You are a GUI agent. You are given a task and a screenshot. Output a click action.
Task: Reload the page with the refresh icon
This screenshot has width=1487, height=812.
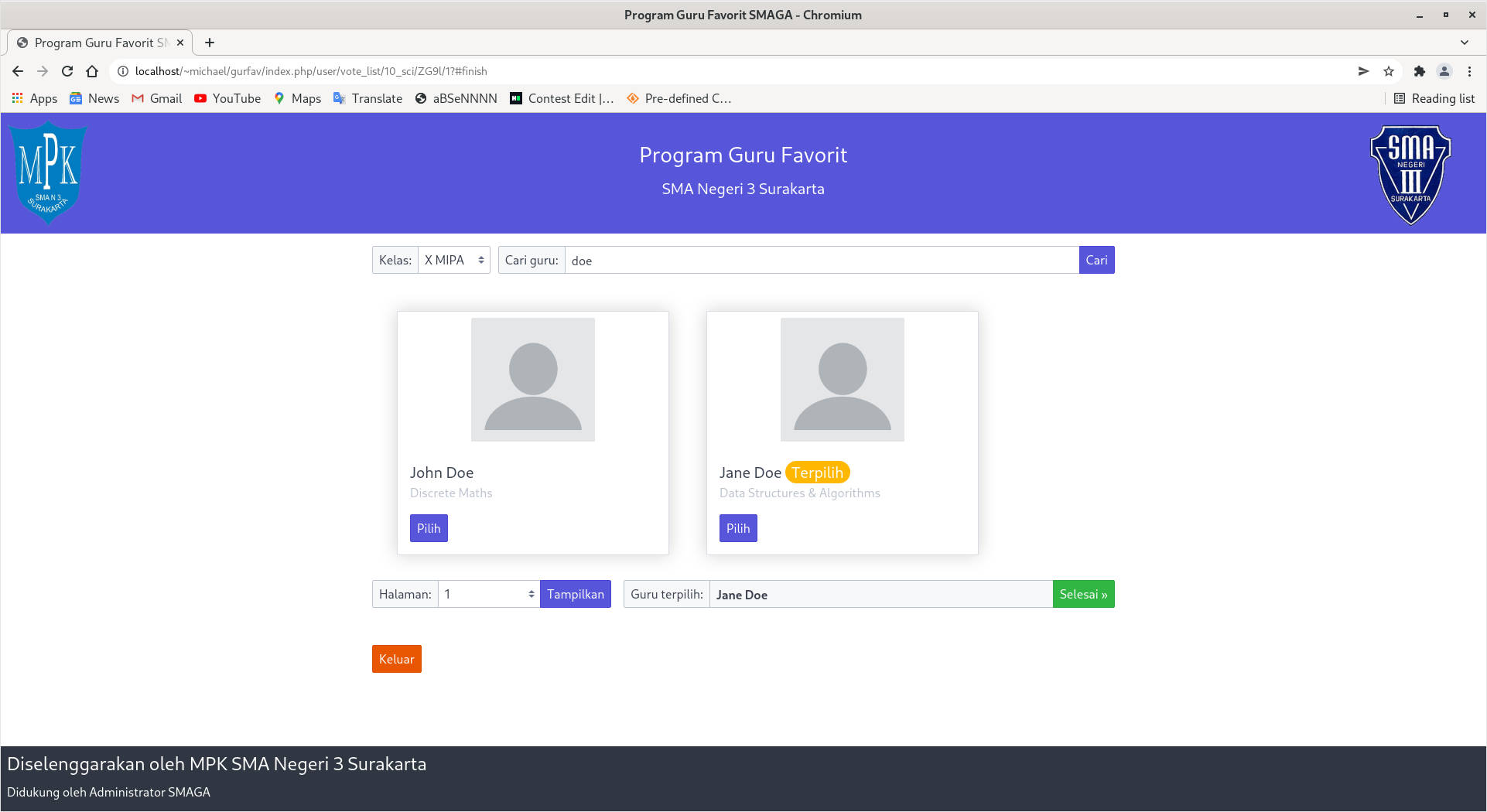(67, 71)
